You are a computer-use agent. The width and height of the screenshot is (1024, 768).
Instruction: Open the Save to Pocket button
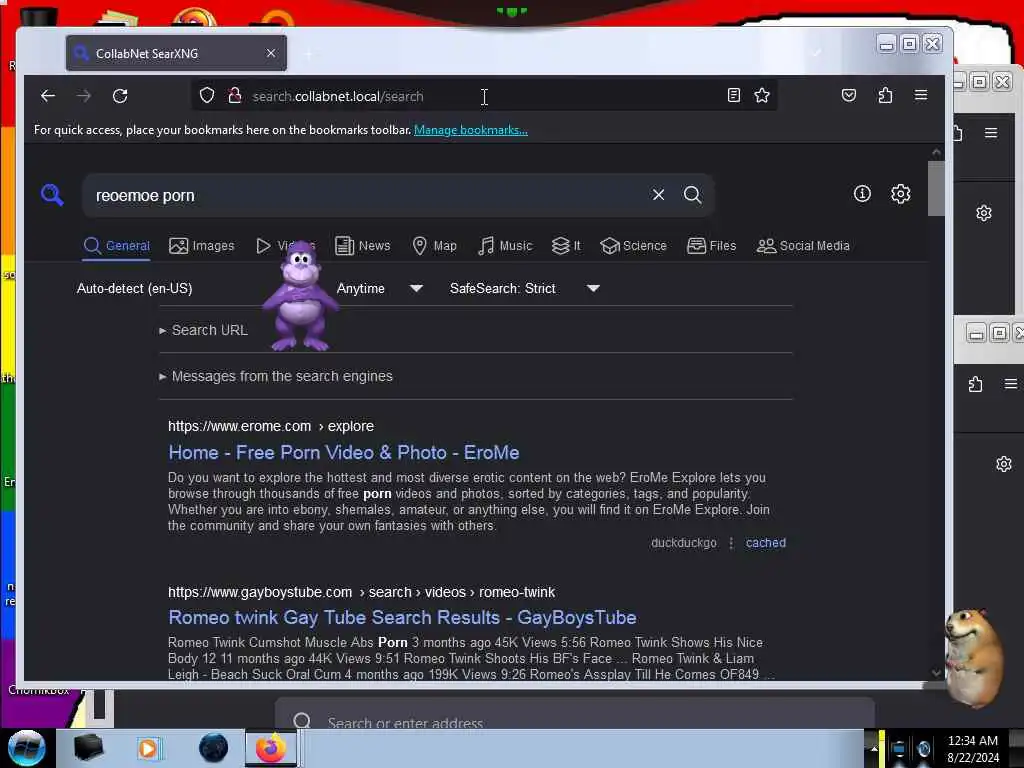pos(848,95)
